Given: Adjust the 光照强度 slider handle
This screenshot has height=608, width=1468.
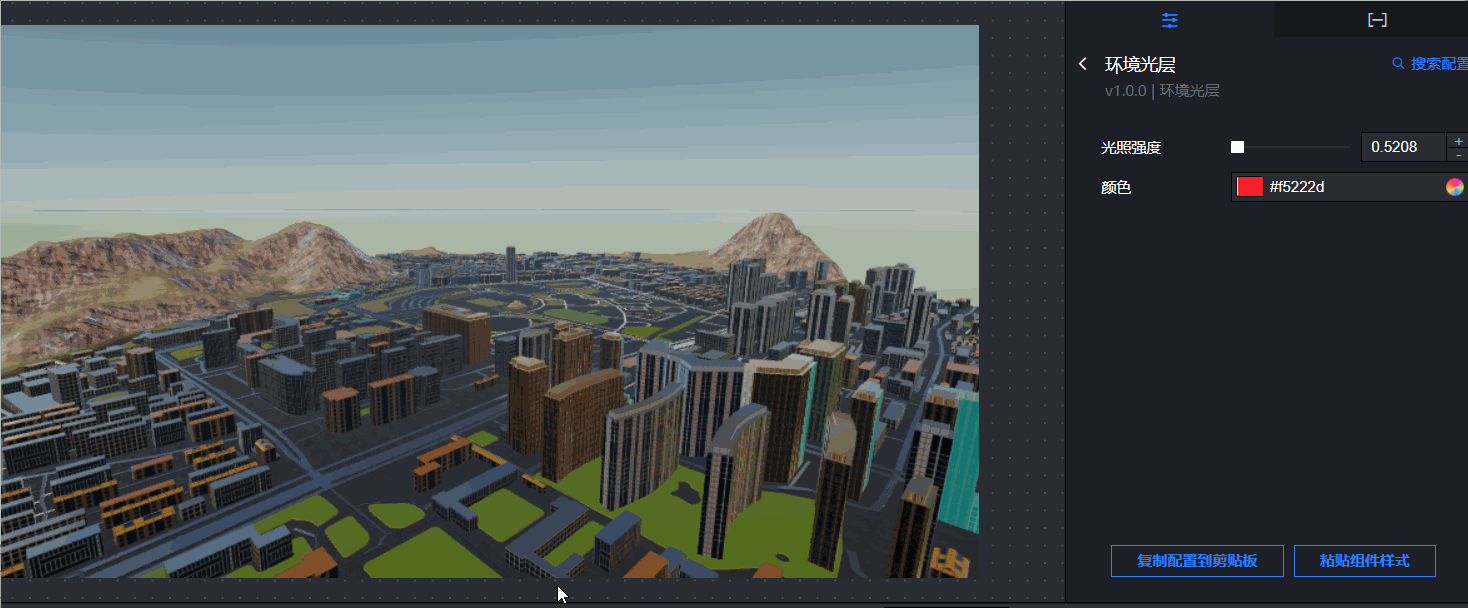Looking at the screenshot, I should click(x=1237, y=147).
